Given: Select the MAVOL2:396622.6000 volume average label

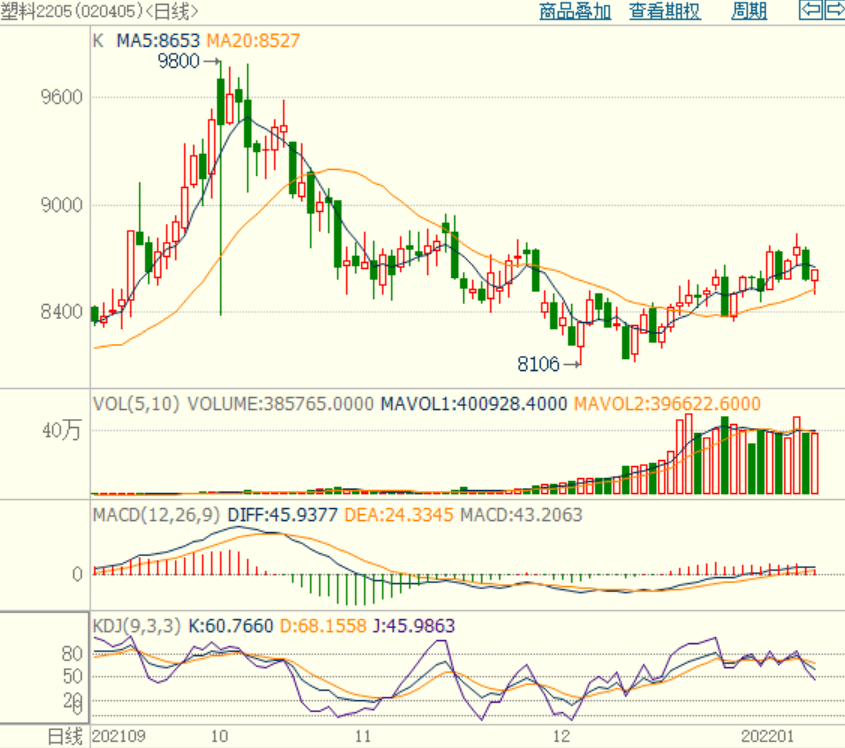Looking at the screenshot, I should 665,404.
